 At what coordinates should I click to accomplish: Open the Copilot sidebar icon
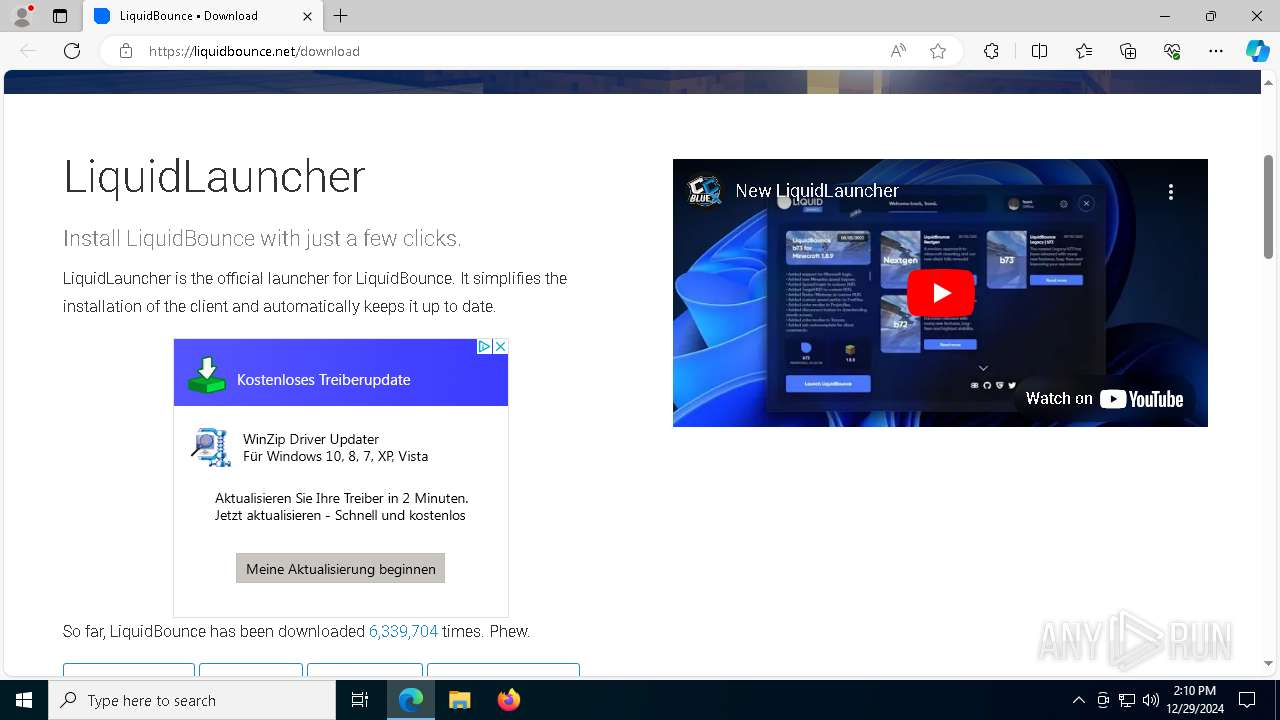(1257, 51)
